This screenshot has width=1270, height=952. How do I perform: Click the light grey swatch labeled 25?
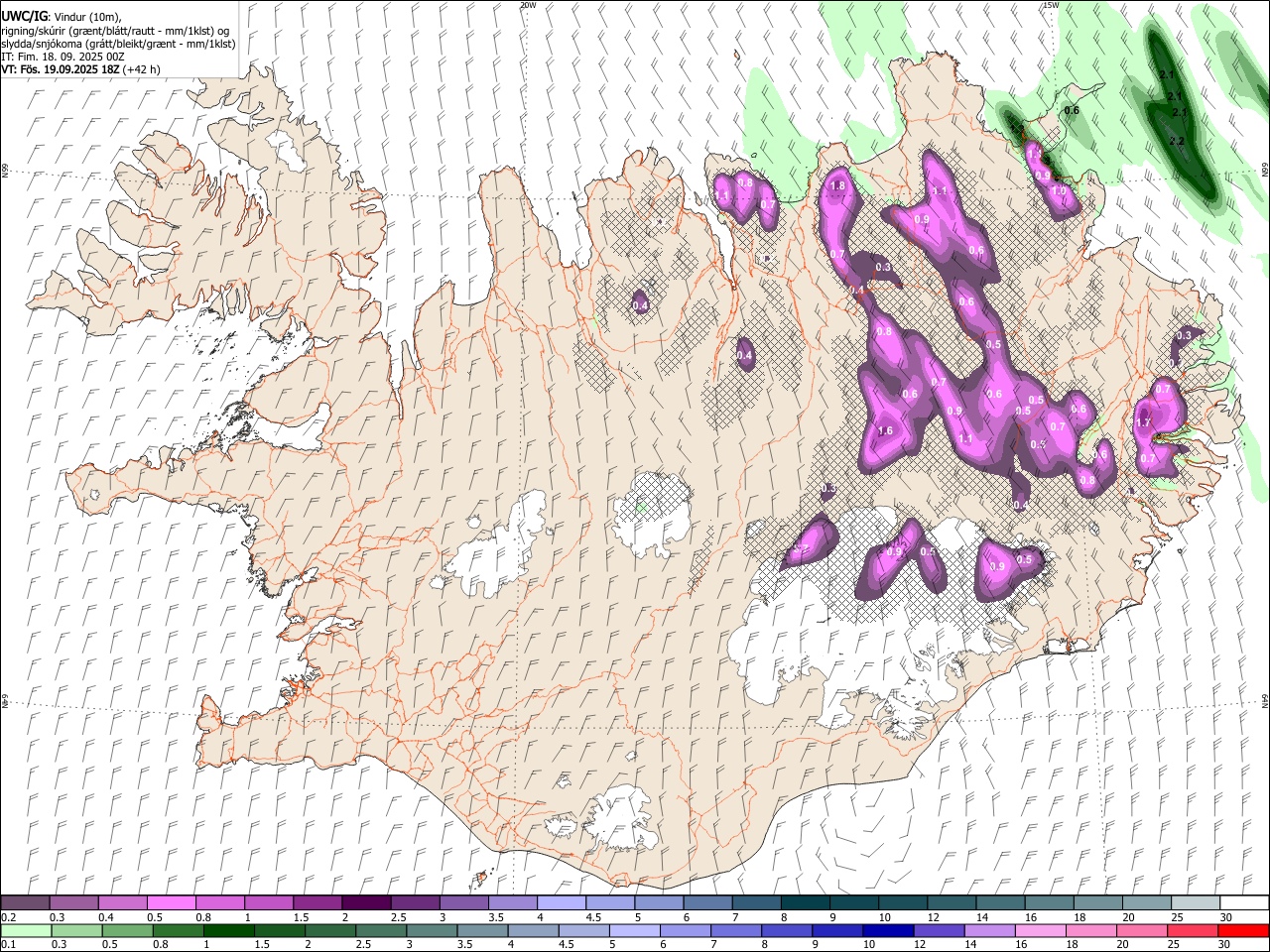(1196, 903)
